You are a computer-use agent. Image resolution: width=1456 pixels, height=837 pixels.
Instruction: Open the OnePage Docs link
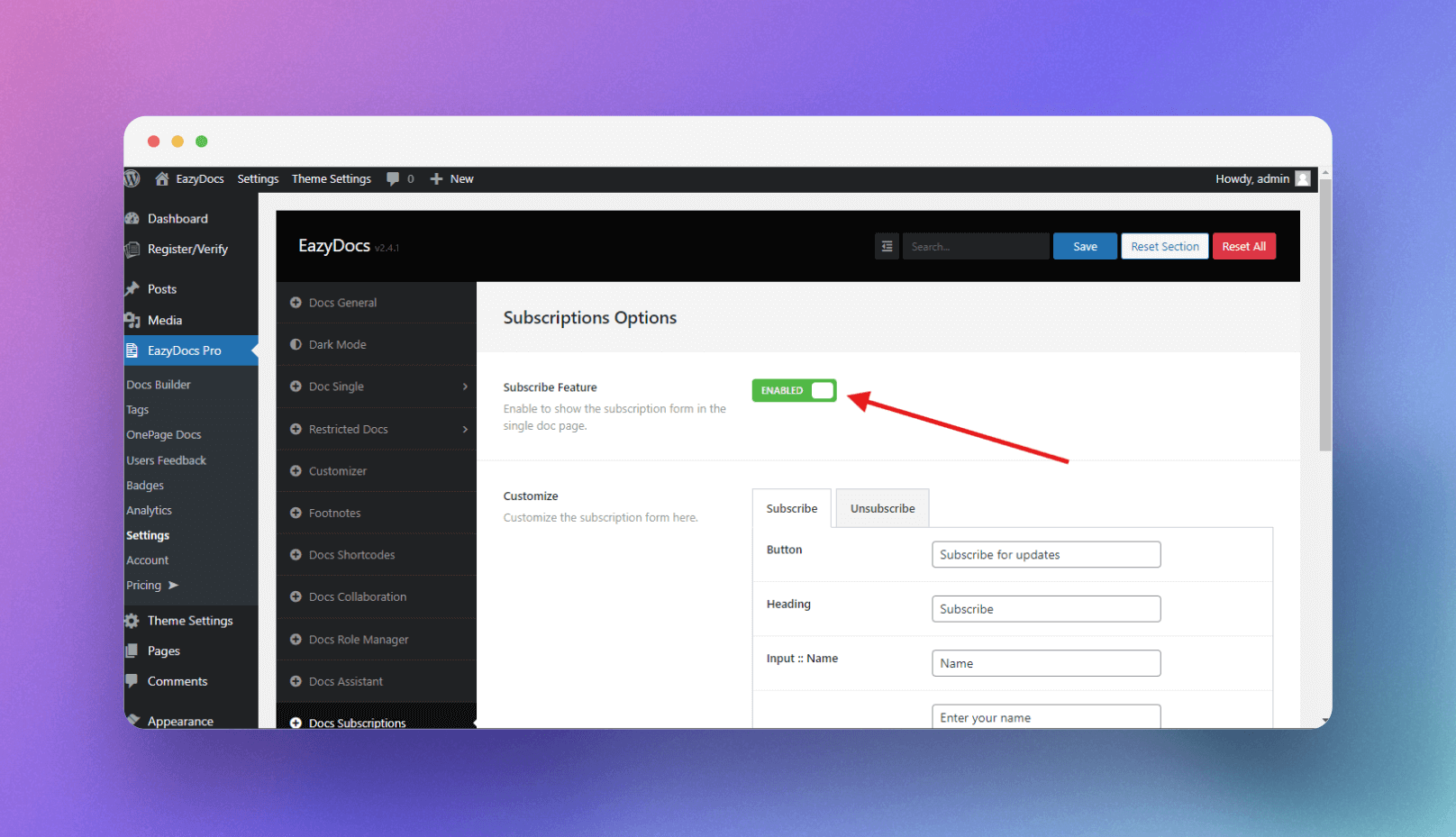click(163, 434)
